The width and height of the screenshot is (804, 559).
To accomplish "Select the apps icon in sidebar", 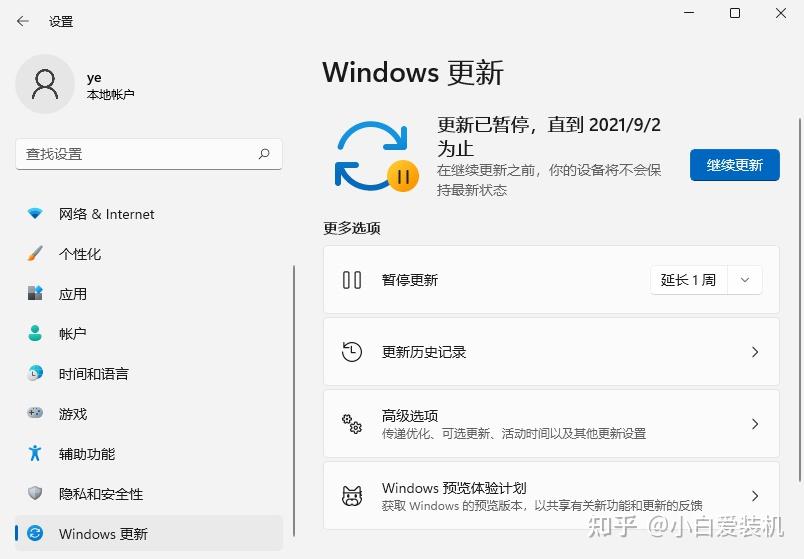I will point(35,293).
